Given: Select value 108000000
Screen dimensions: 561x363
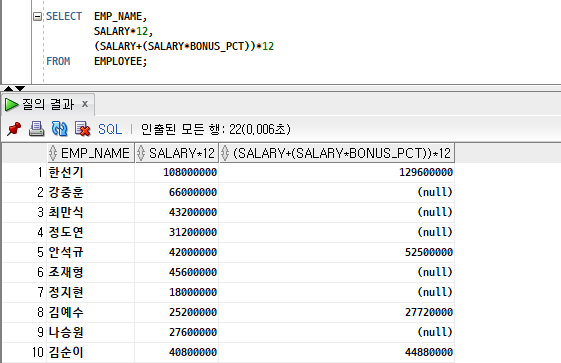Looking at the screenshot, I should click(x=177, y=172).
